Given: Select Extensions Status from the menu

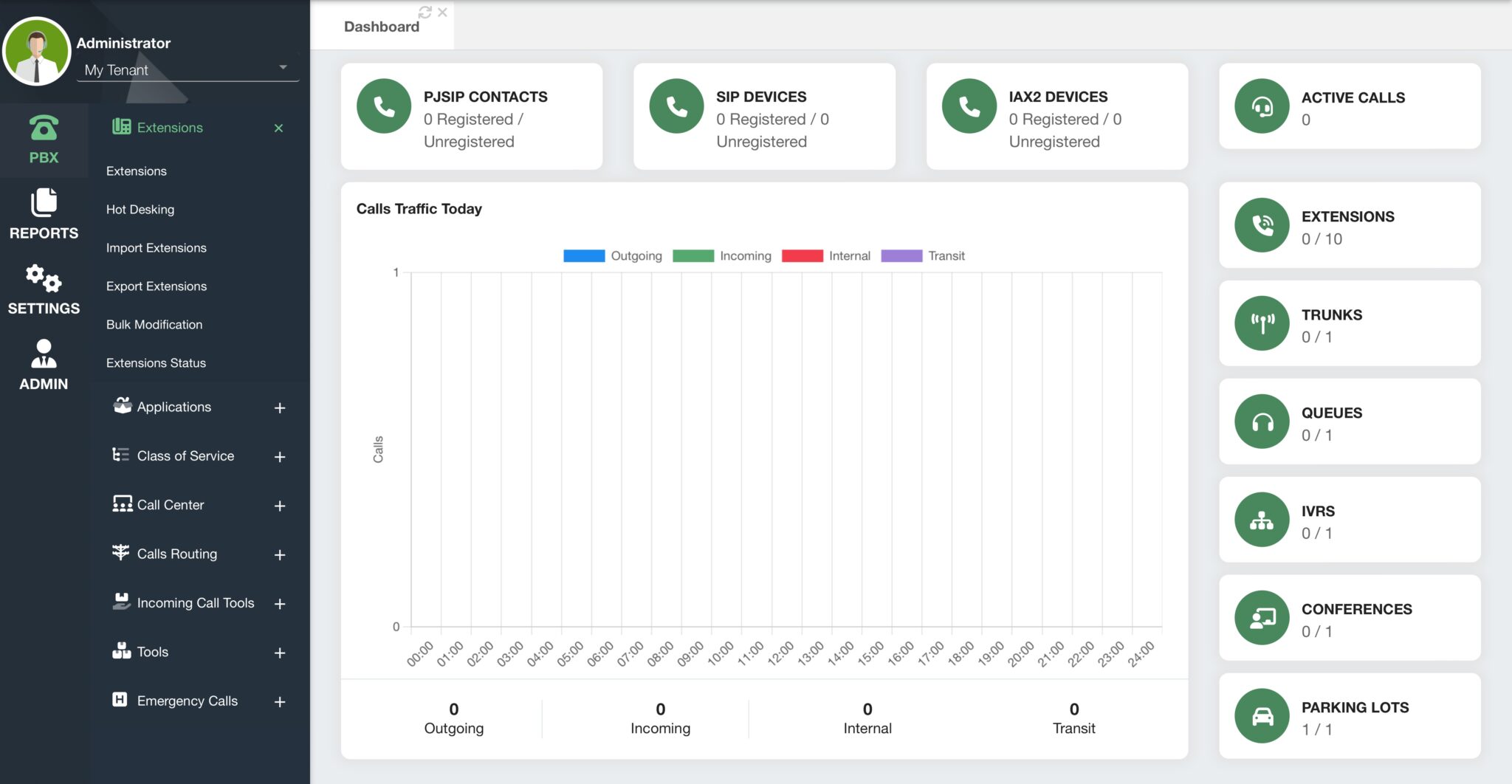Looking at the screenshot, I should pyautogui.click(x=156, y=362).
